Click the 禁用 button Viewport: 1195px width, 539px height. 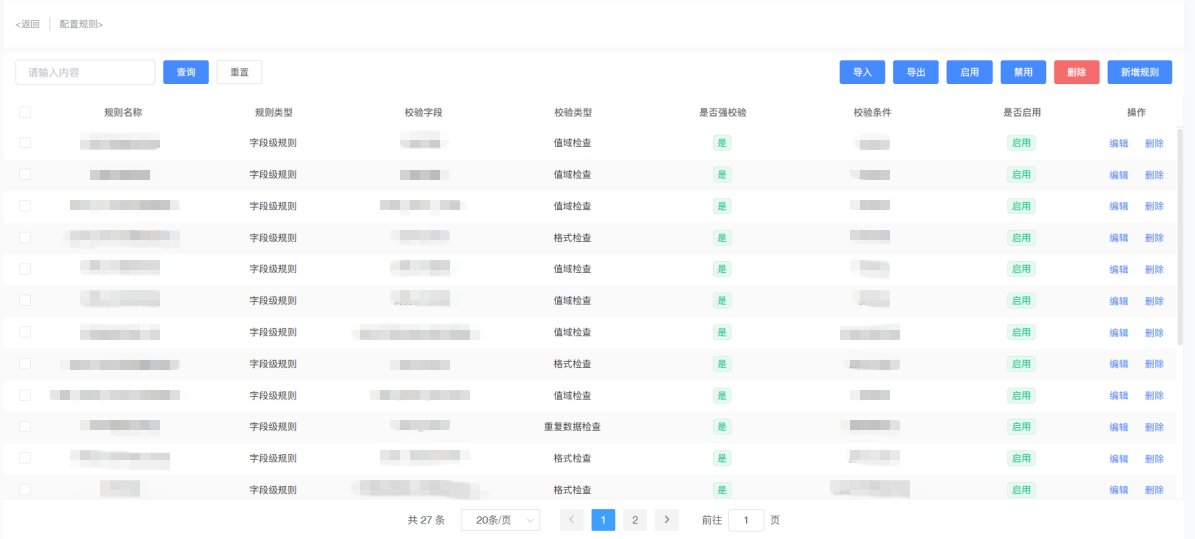(x=1023, y=72)
